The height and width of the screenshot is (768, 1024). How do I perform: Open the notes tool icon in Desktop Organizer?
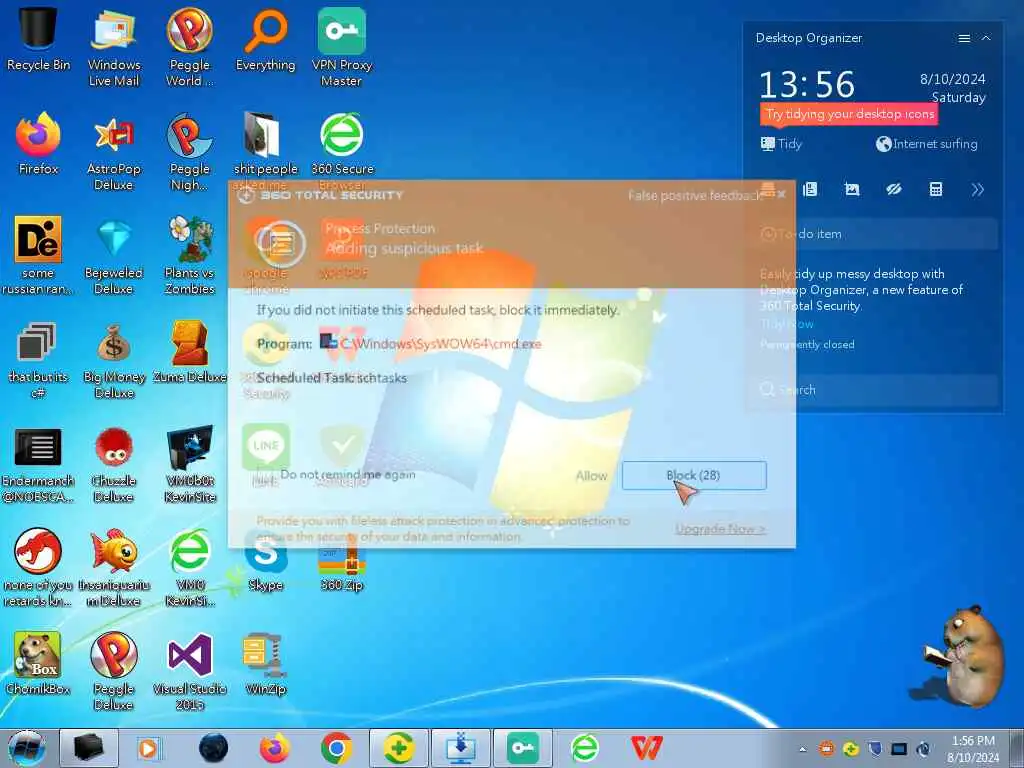[x=810, y=189]
